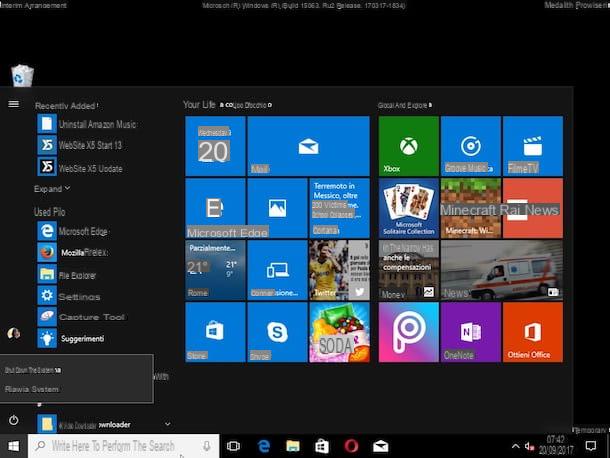Click the power button in Start
The image size is (610, 458).
click(14, 420)
